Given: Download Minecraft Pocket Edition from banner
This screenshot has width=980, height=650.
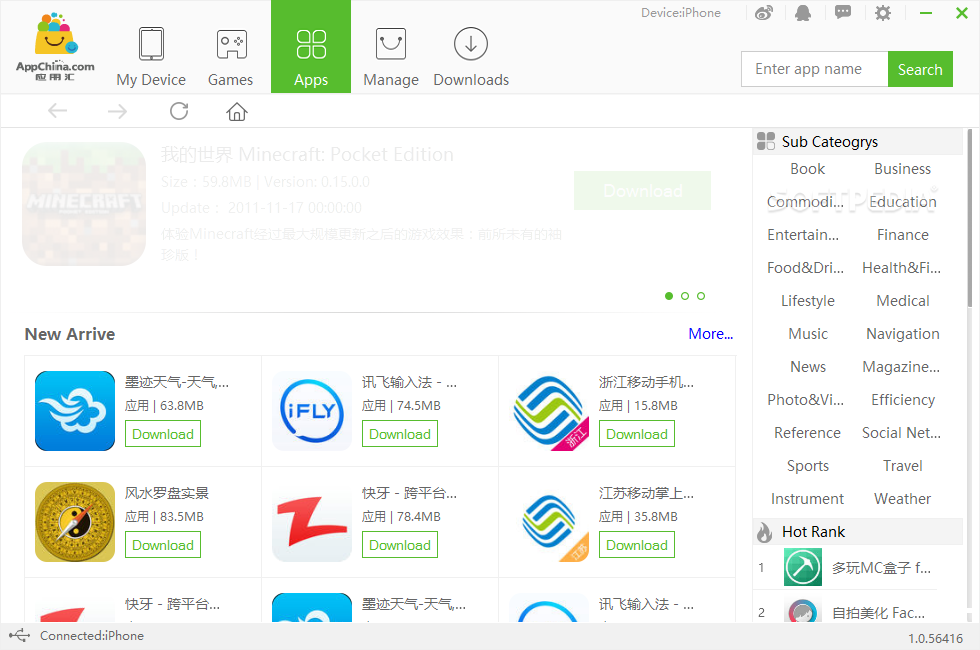Looking at the screenshot, I should [642, 191].
